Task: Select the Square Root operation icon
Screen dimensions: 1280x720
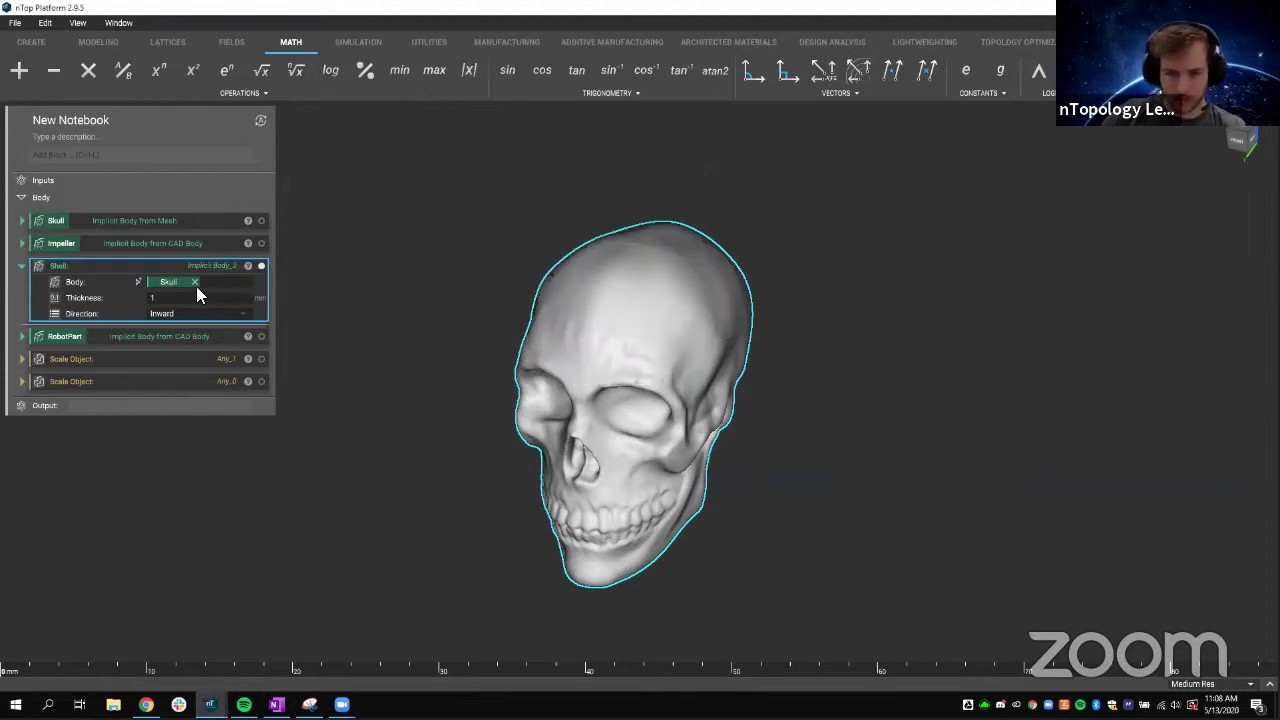Action: [x=261, y=70]
